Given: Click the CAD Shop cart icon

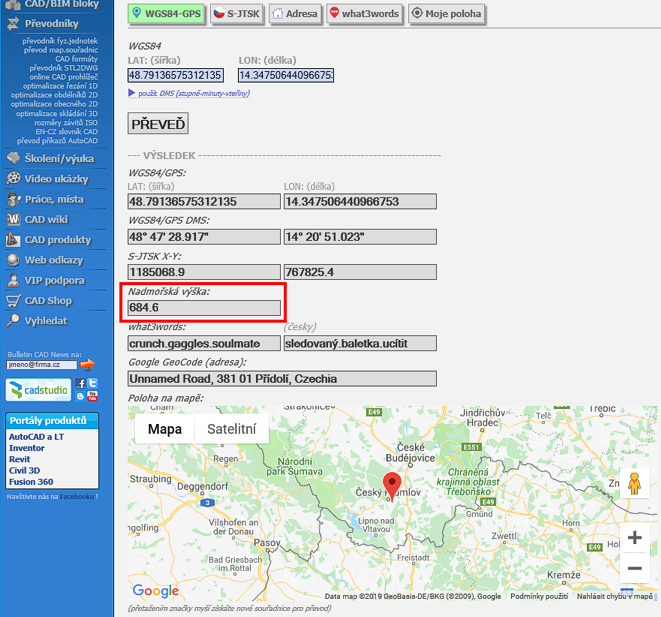Looking at the screenshot, I should coord(13,300).
